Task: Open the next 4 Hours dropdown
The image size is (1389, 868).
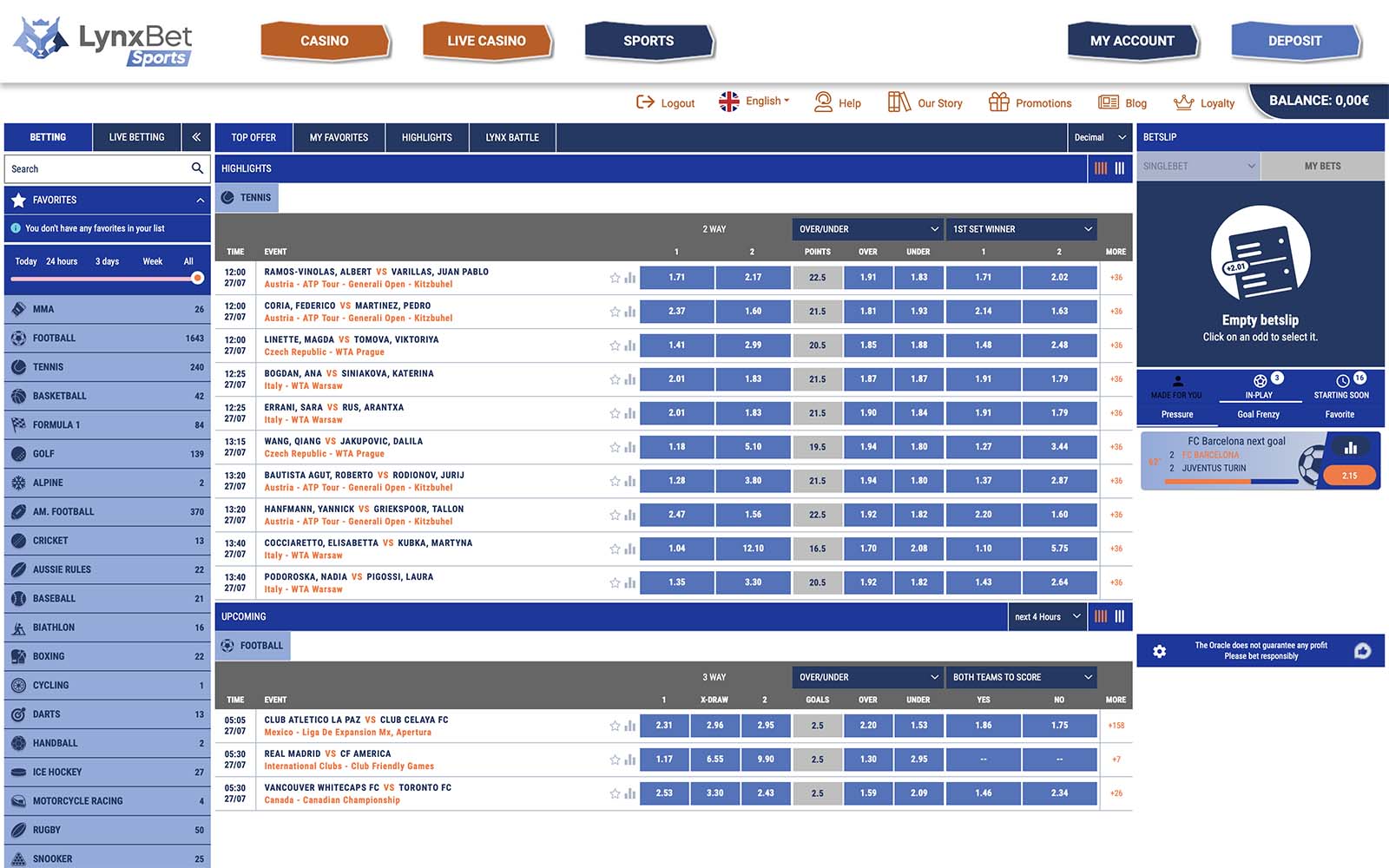Action: (1047, 616)
